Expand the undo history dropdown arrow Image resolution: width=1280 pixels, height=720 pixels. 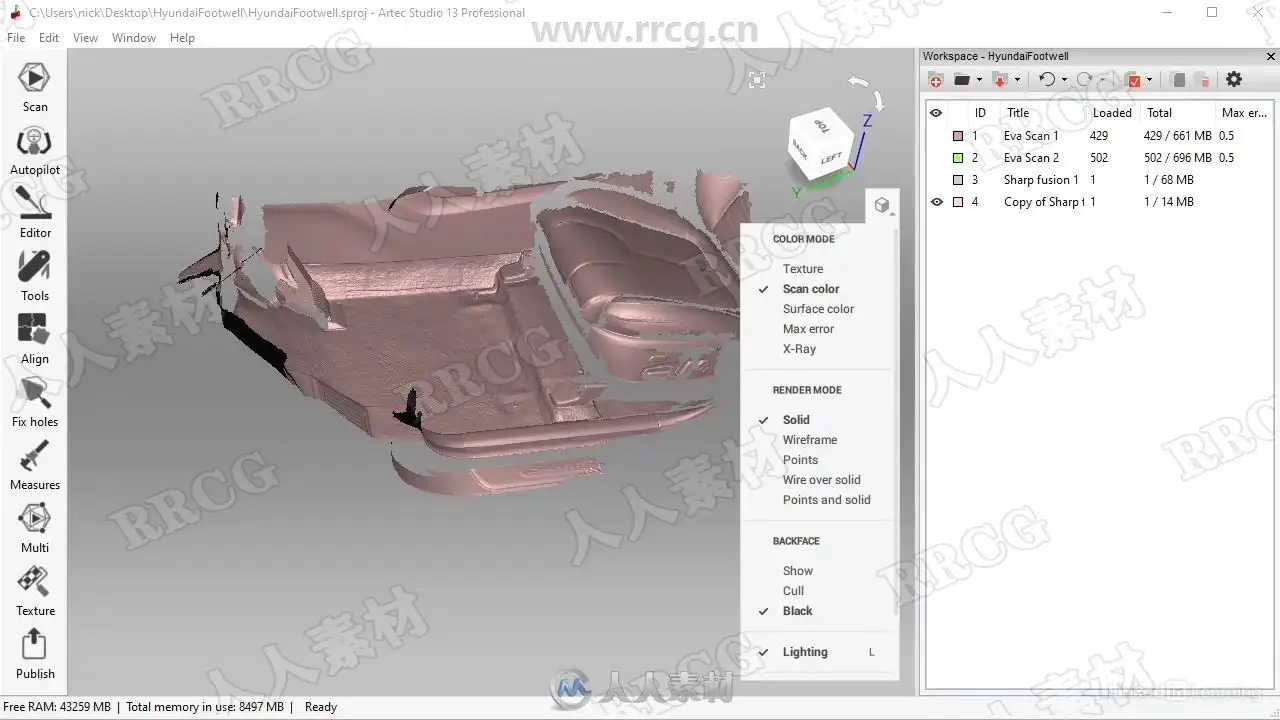tap(1064, 80)
